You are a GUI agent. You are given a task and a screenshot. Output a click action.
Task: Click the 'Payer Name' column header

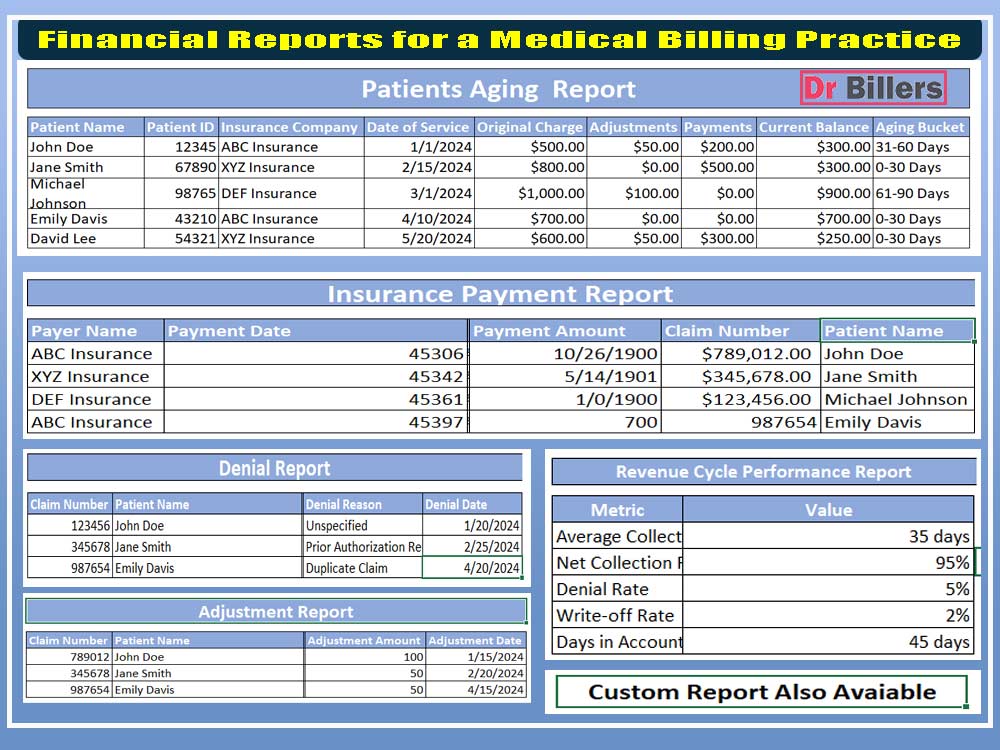tap(96, 330)
